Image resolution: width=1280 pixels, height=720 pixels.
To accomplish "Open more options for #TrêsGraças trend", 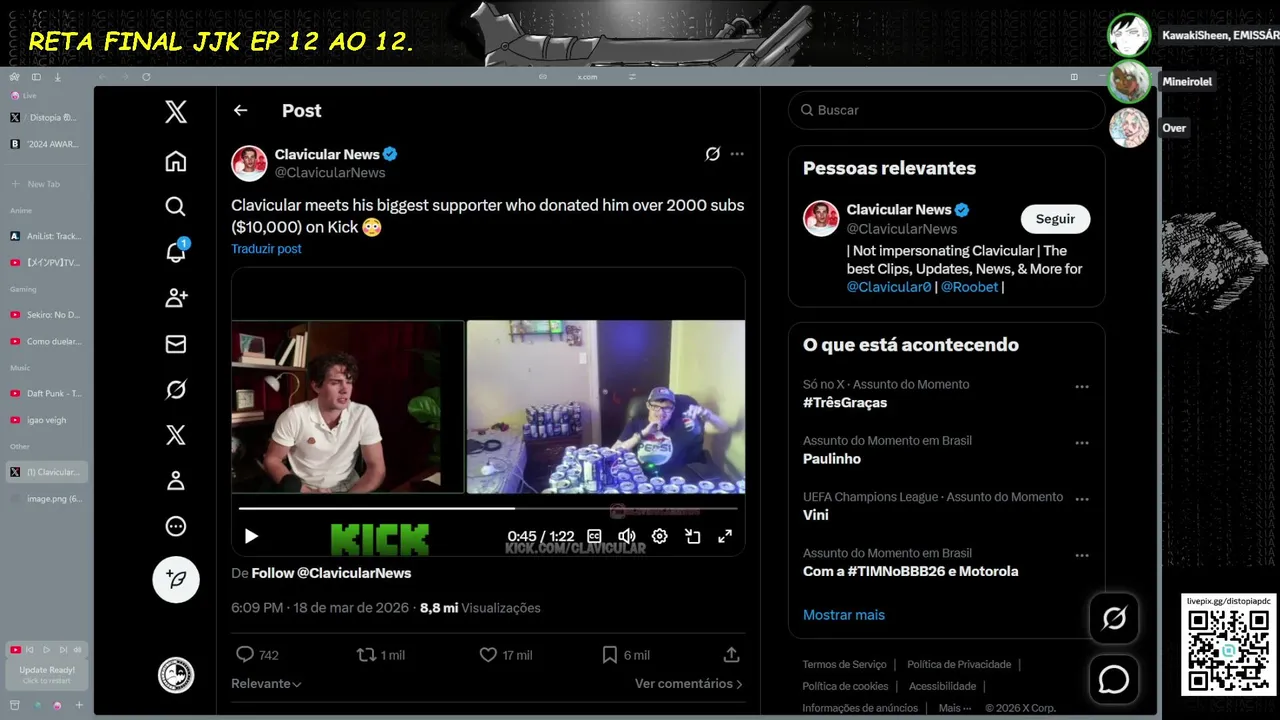I will click(x=1081, y=386).
